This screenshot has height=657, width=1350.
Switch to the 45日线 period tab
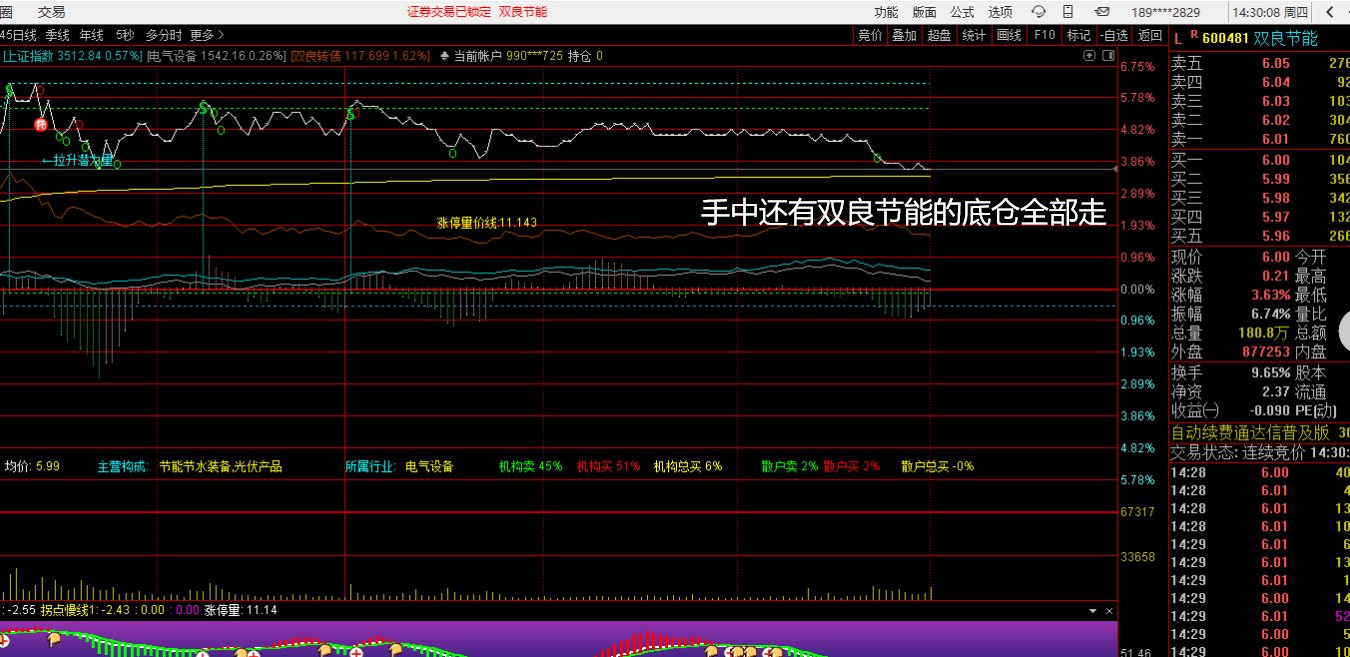[18, 35]
